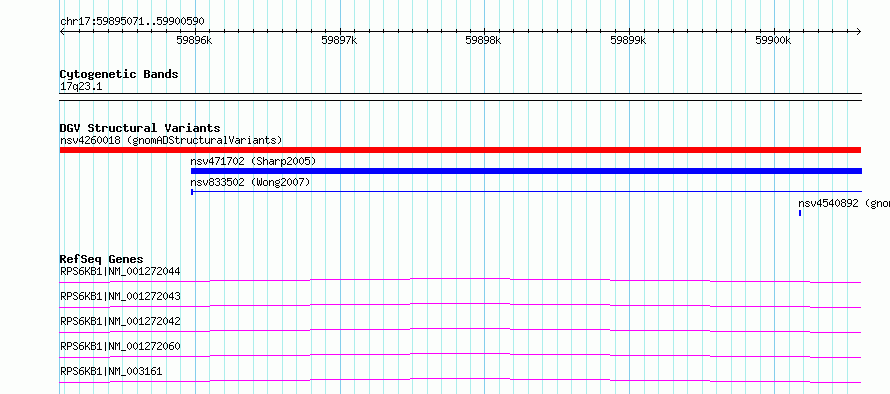Select the 17q23.1 band label
890x394 pixels.
tap(81, 86)
